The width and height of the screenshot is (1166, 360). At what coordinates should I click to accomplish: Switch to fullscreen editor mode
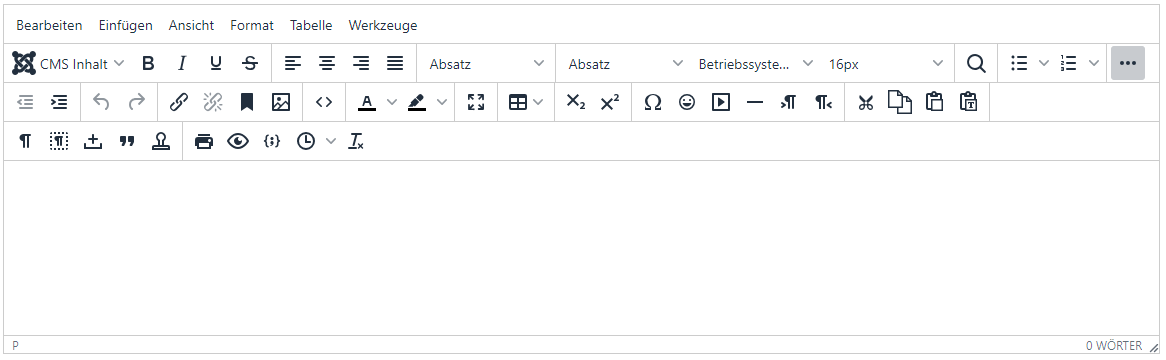pos(476,103)
